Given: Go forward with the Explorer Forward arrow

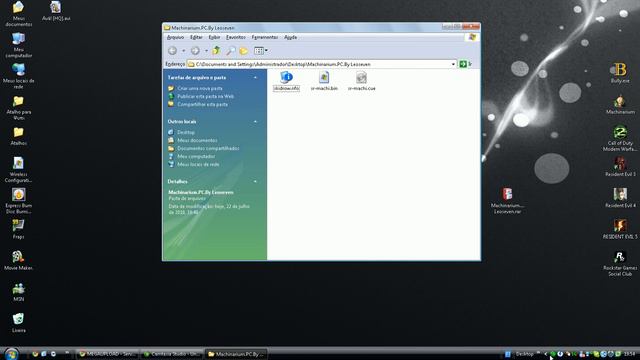Looking at the screenshot, I should point(195,51).
